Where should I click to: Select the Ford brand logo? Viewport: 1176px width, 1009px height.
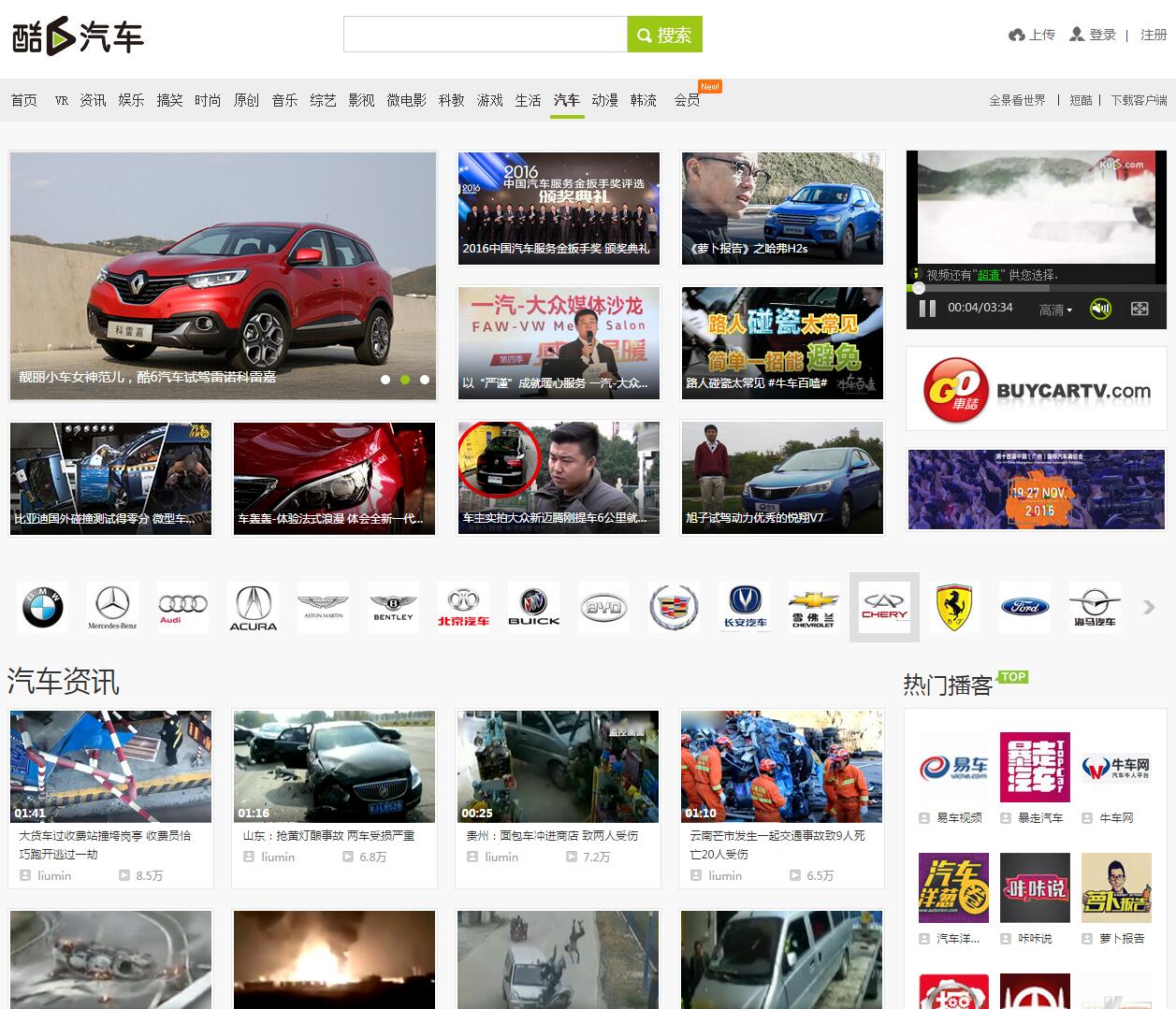[x=1024, y=607]
